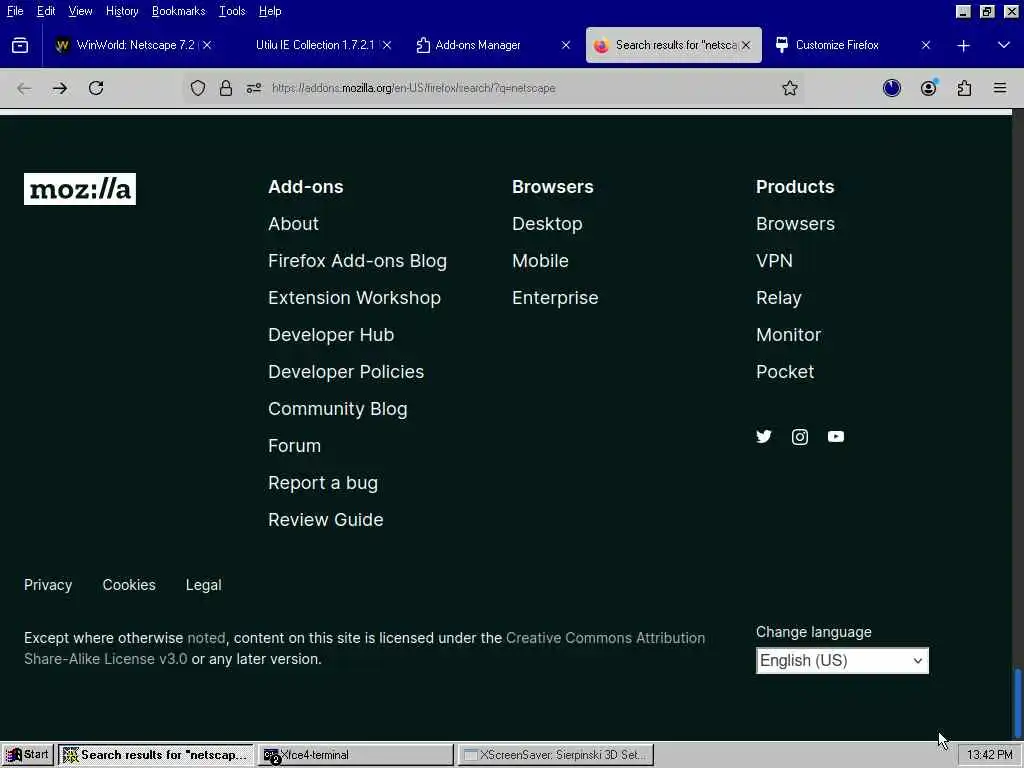Open the Relay product link
This screenshot has width=1024, height=768.
[778, 298]
